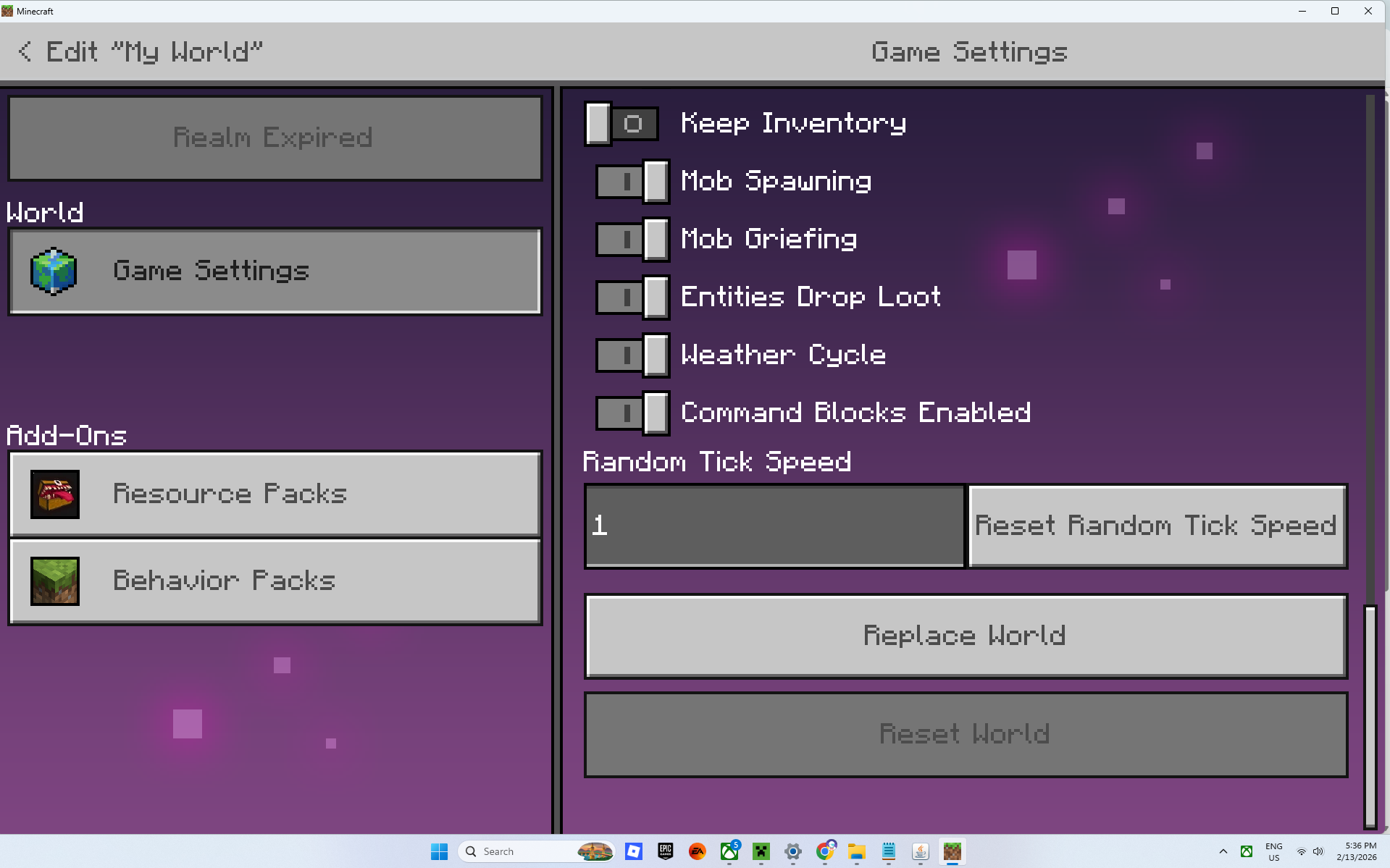Click the globe icon on Game Settings

tap(54, 271)
